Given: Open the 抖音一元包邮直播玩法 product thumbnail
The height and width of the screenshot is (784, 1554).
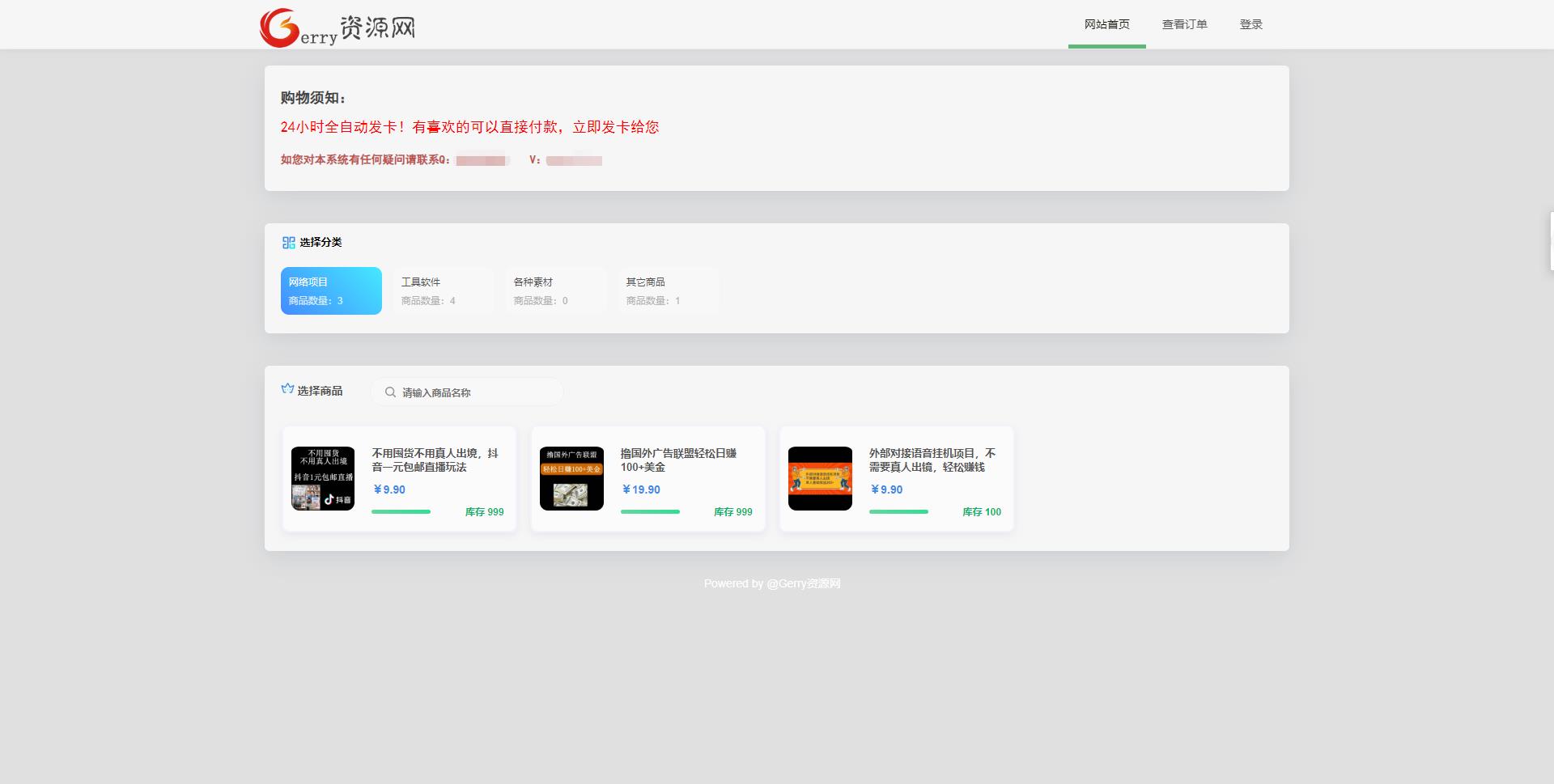Looking at the screenshot, I should pos(322,478).
